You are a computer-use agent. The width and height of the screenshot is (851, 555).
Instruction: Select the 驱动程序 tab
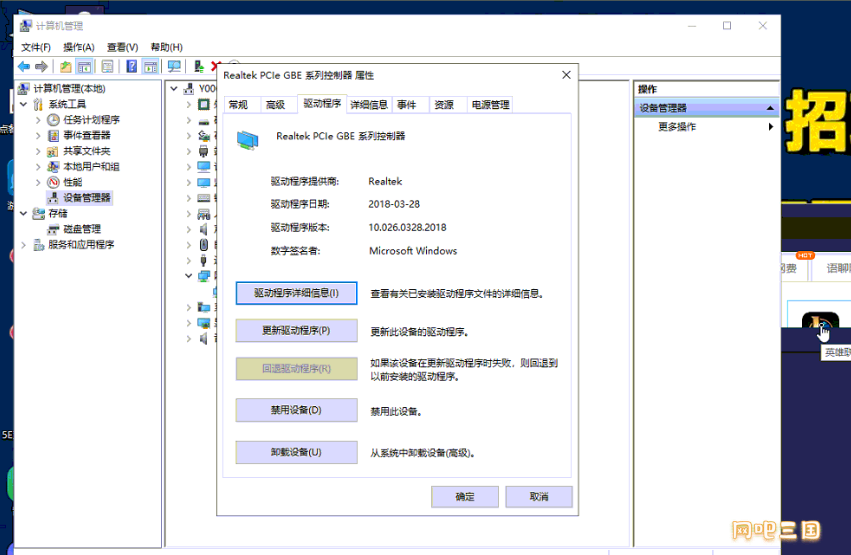tap(322, 104)
